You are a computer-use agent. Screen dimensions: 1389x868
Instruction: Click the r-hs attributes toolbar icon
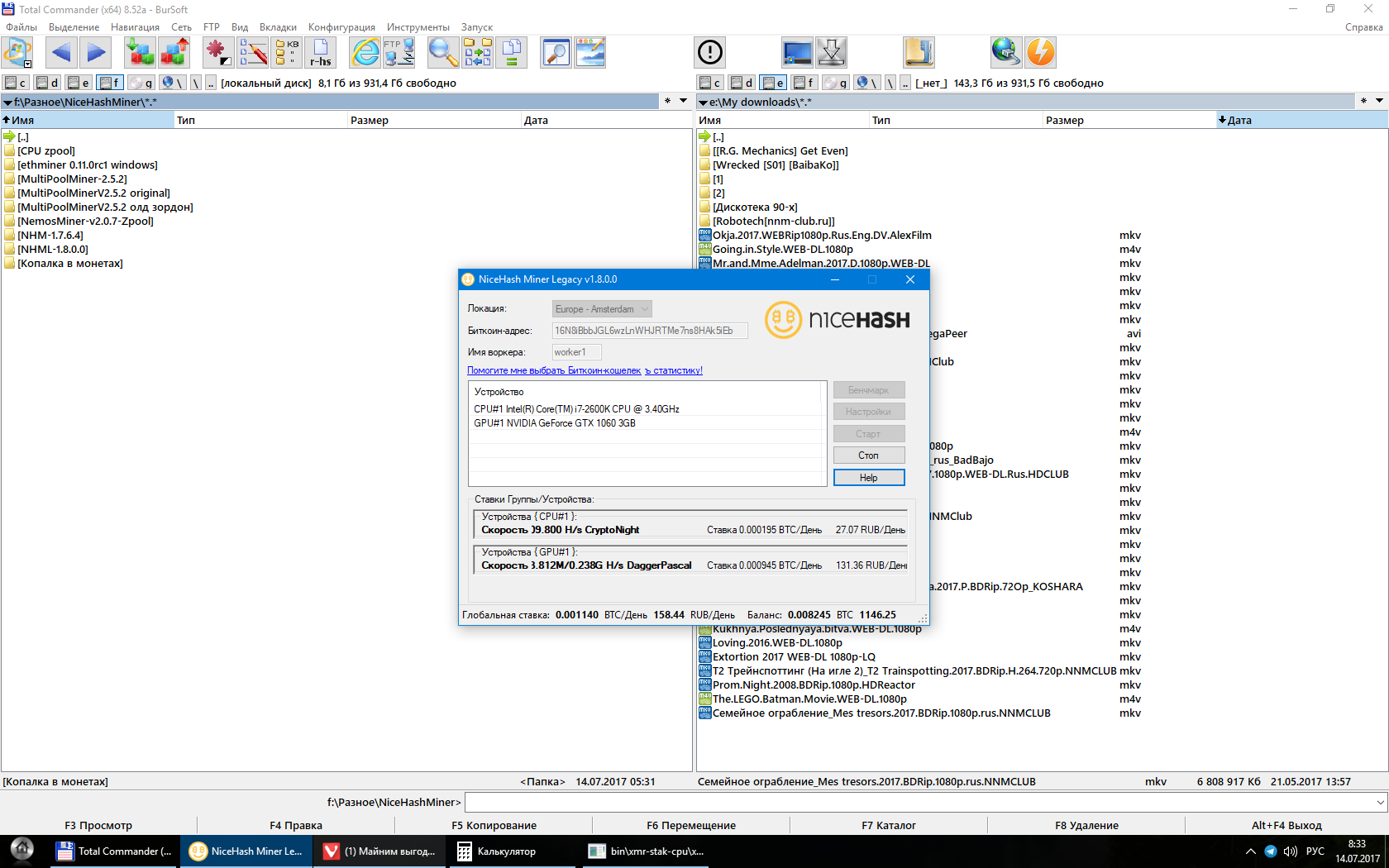tap(321, 53)
